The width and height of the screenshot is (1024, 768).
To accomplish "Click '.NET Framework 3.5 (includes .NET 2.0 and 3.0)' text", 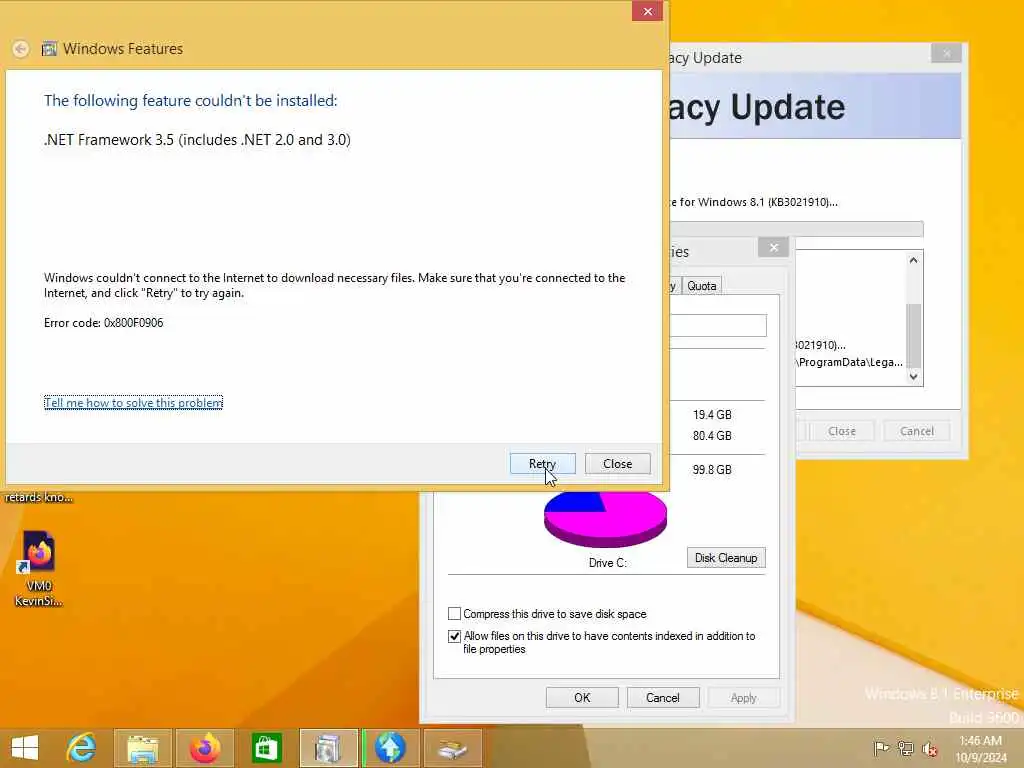I will tap(197, 140).
